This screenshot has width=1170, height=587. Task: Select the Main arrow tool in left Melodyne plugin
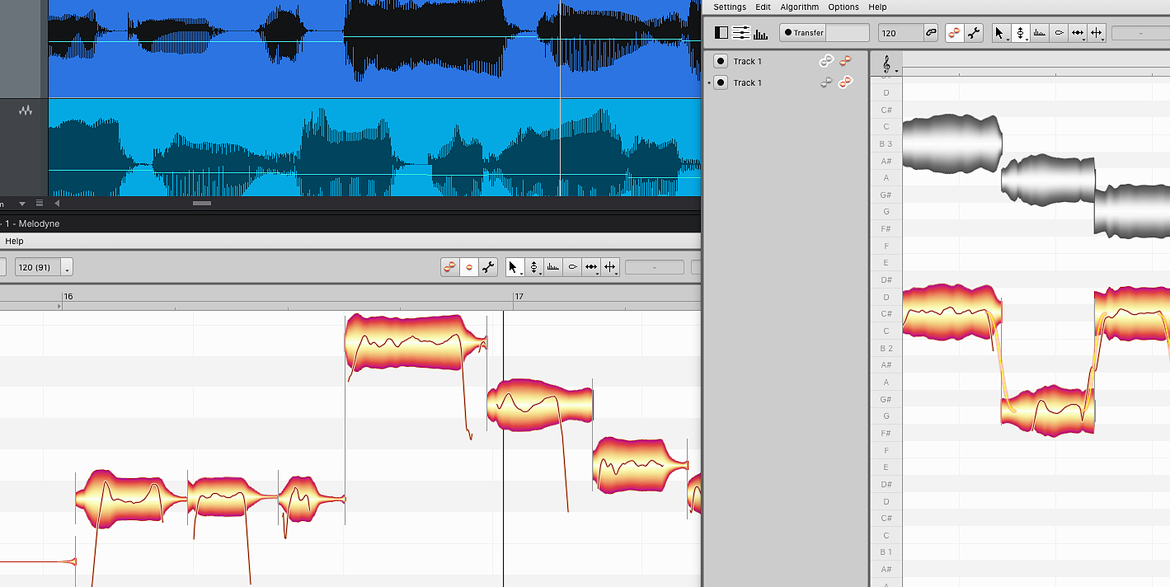[515, 267]
